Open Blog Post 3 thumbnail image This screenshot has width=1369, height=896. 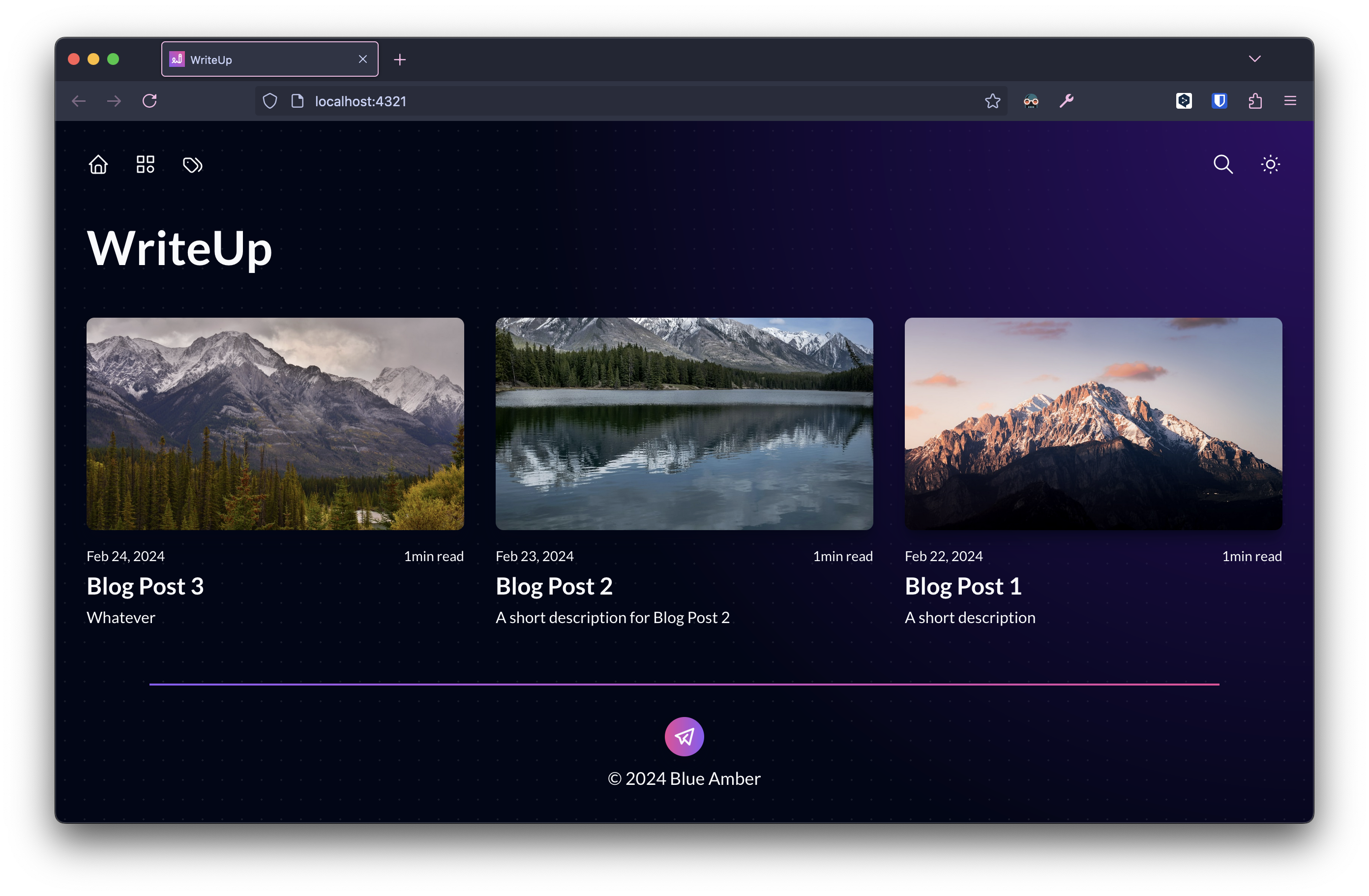(x=275, y=424)
